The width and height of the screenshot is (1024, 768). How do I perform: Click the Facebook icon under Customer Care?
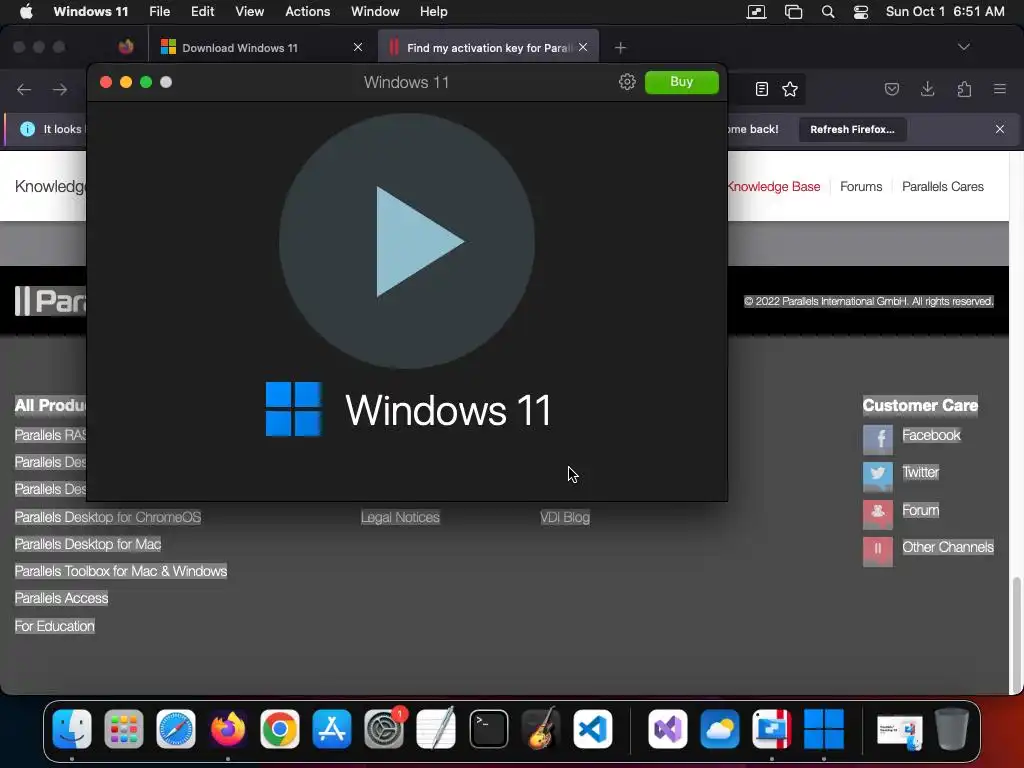coord(878,440)
